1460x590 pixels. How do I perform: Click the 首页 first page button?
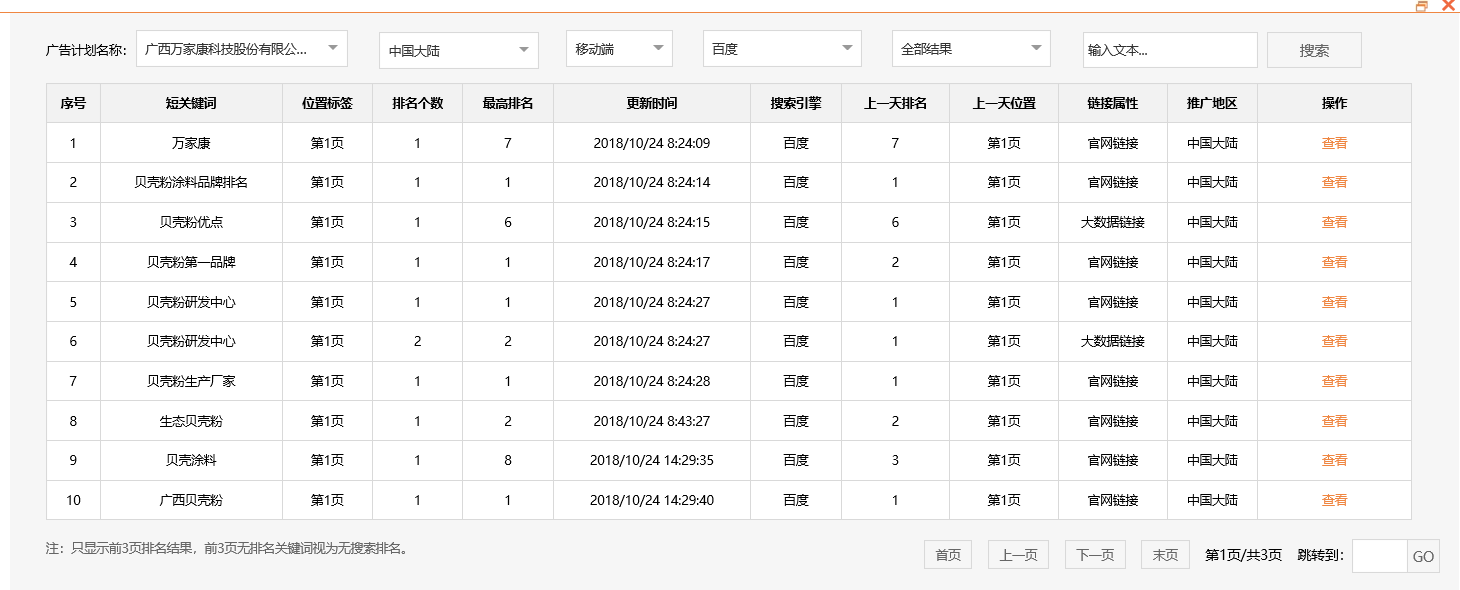tap(946, 554)
